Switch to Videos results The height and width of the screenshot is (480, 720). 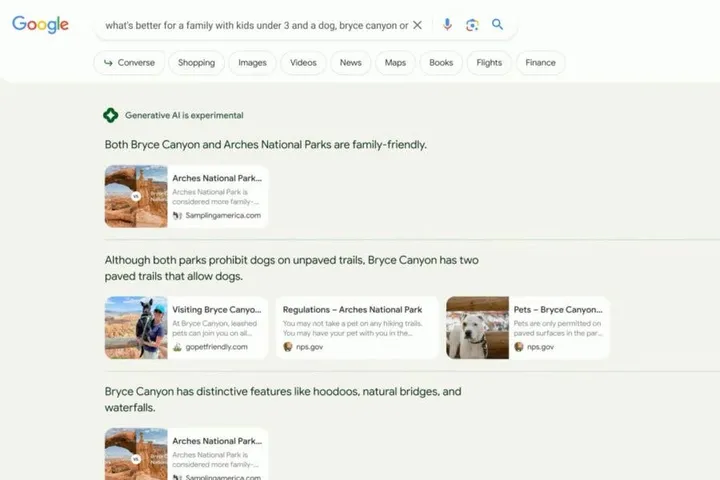(x=303, y=63)
